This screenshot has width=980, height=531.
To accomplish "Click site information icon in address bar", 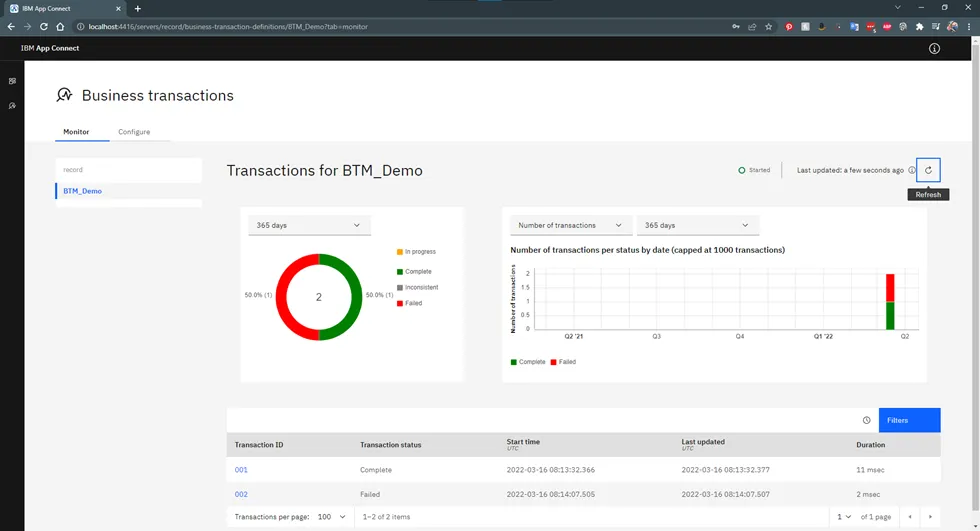I will click(81, 27).
